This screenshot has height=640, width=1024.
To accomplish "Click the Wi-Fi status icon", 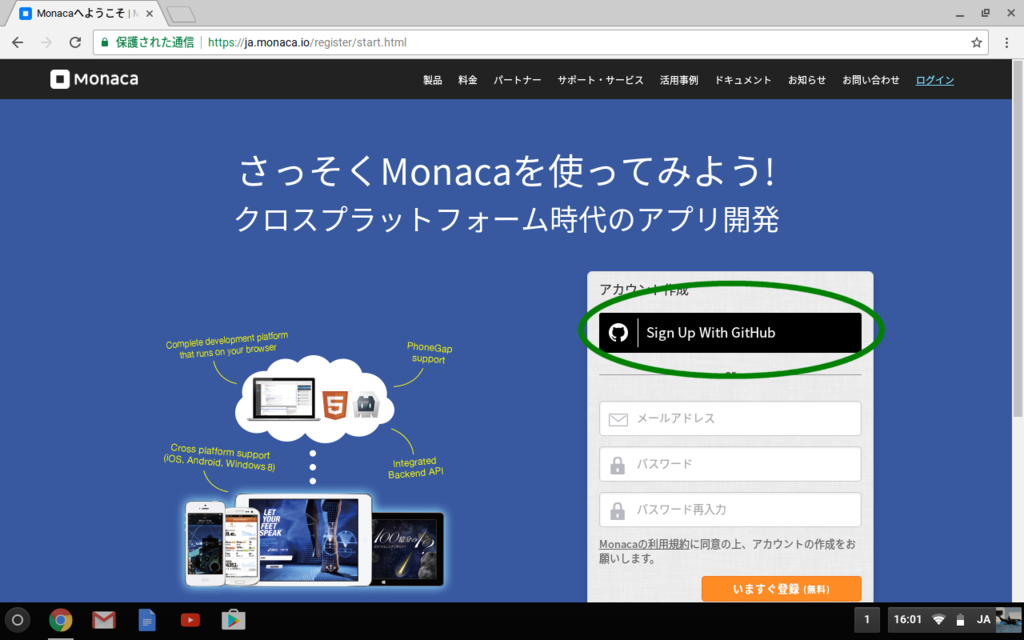I will point(938,620).
